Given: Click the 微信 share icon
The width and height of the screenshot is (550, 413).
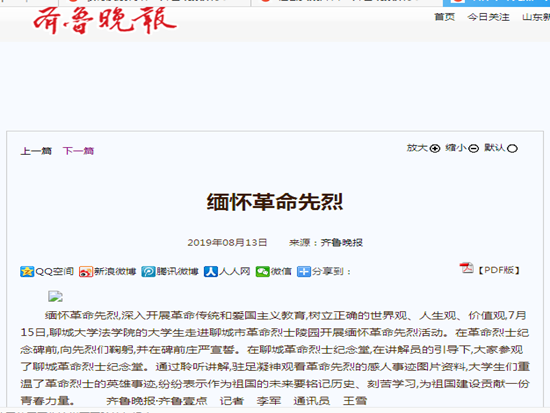Looking at the screenshot, I should (x=262, y=272).
